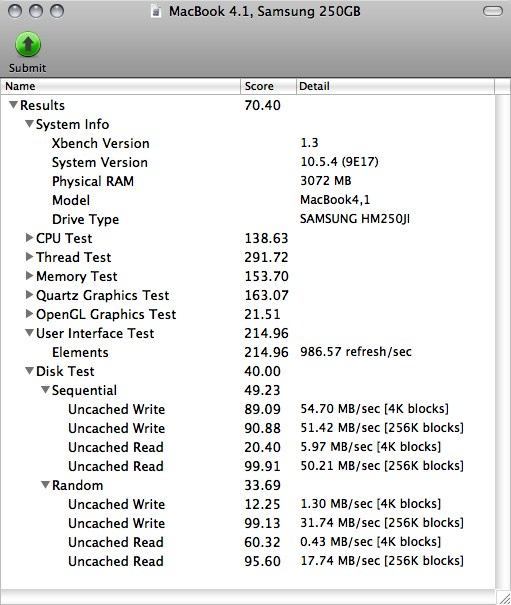Click the Detail column header
Image resolution: width=511 pixels, height=605 pixels.
coord(395,86)
